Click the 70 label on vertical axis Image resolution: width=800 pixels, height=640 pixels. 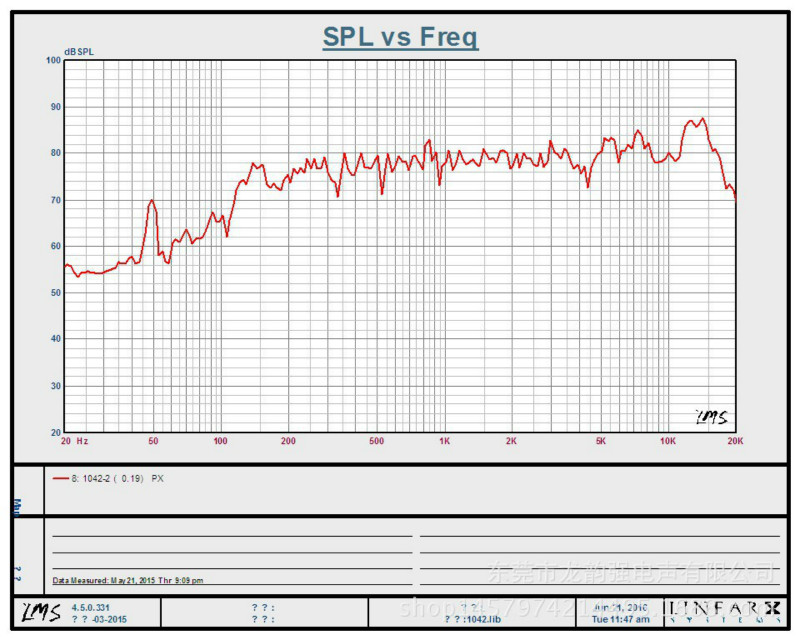[56, 200]
